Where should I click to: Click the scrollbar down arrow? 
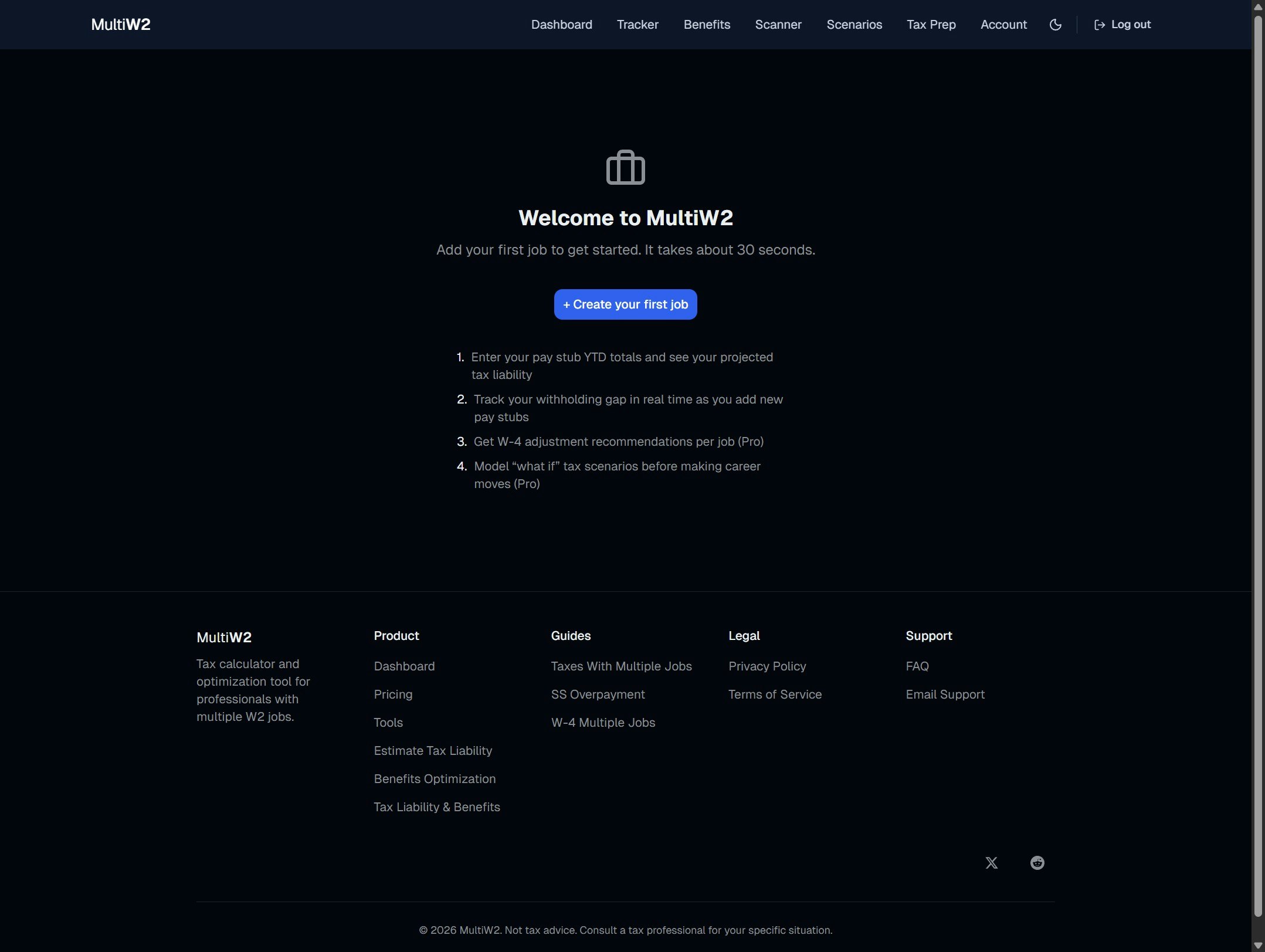pyautogui.click(x=1257, y=945)
